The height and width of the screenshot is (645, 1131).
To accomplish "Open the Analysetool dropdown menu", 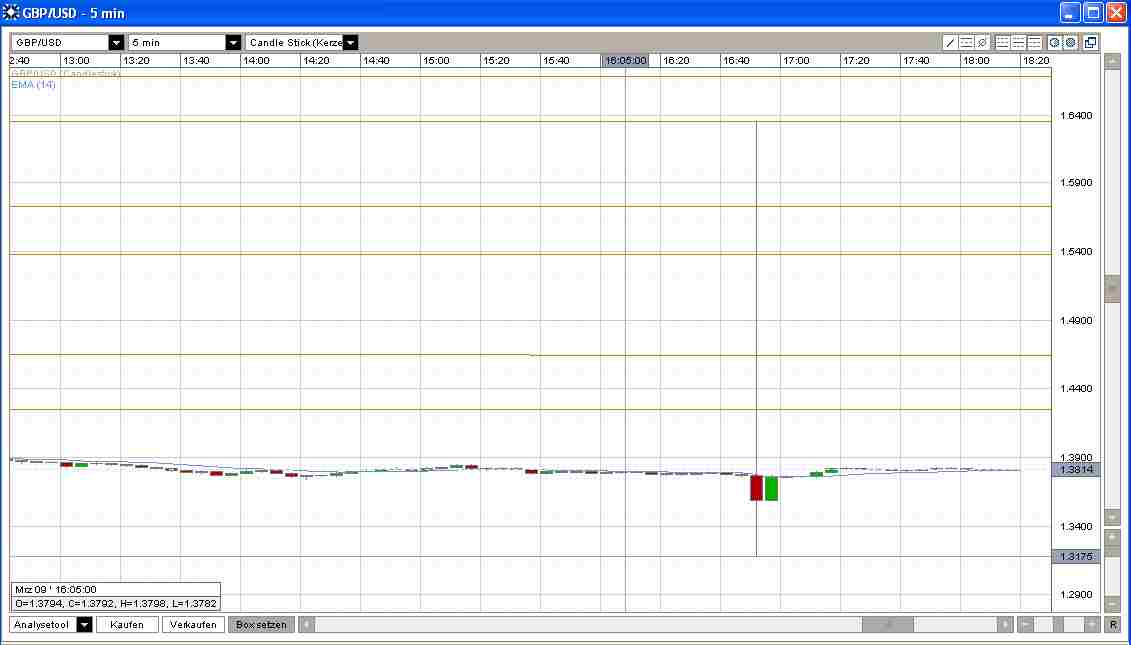I will [x=84, y=625].
